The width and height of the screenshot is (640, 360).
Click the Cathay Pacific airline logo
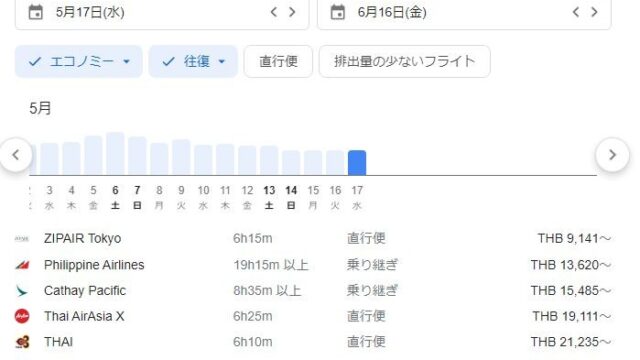coord(22,291)
